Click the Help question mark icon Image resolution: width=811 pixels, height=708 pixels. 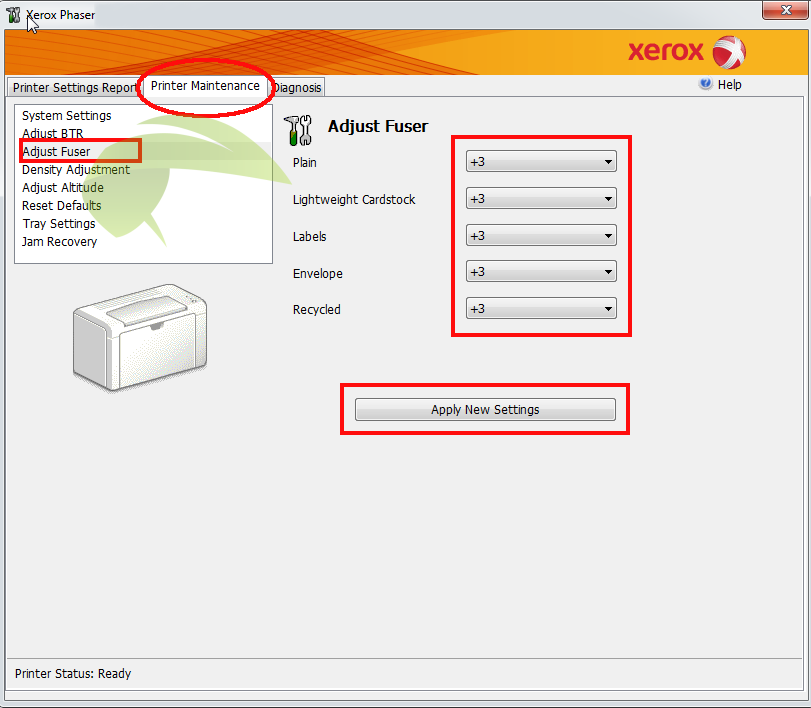(706, 85)
